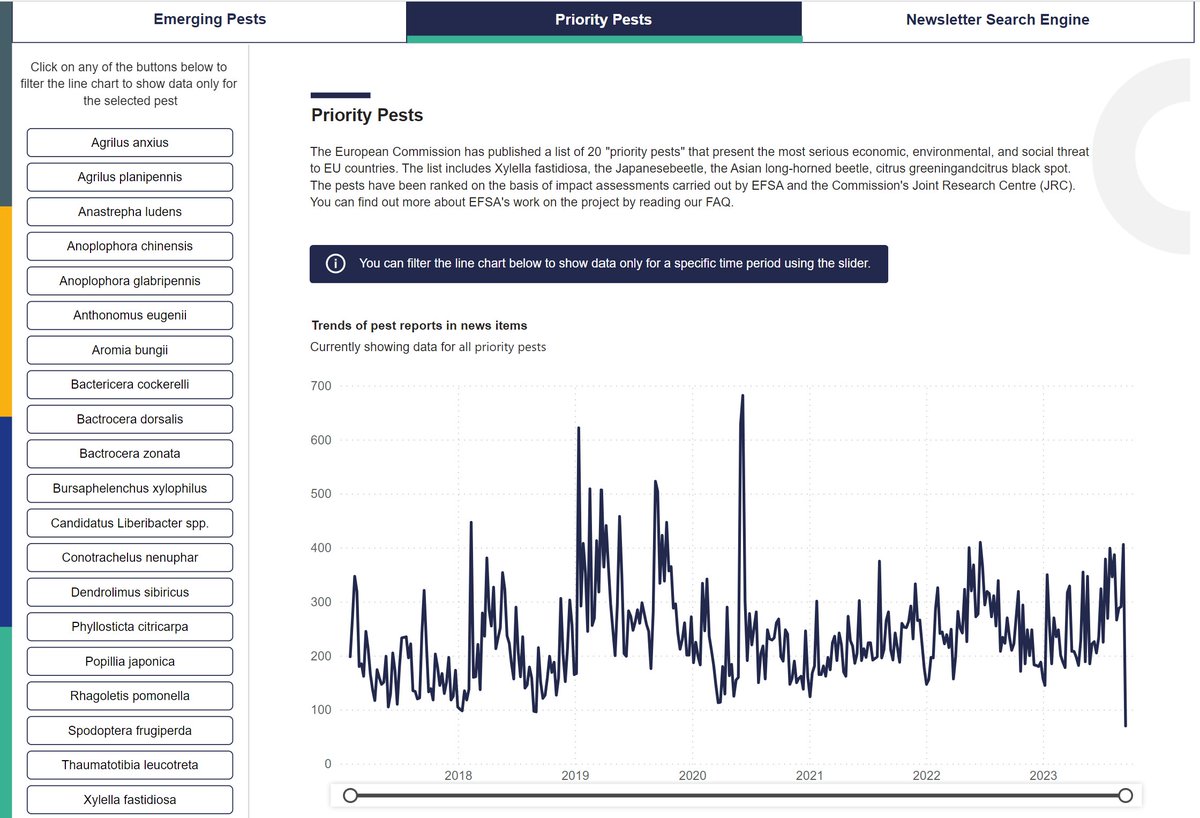
Task: Show data for Dendrolimus sibiricus
Action: coord(130,592)
